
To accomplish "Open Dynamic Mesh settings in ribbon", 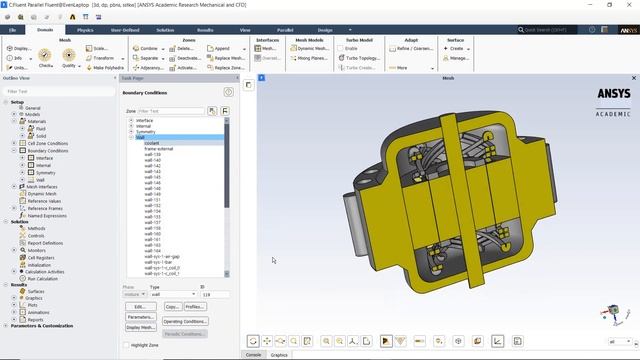I will pyautogui.click(x=309, y=48).
